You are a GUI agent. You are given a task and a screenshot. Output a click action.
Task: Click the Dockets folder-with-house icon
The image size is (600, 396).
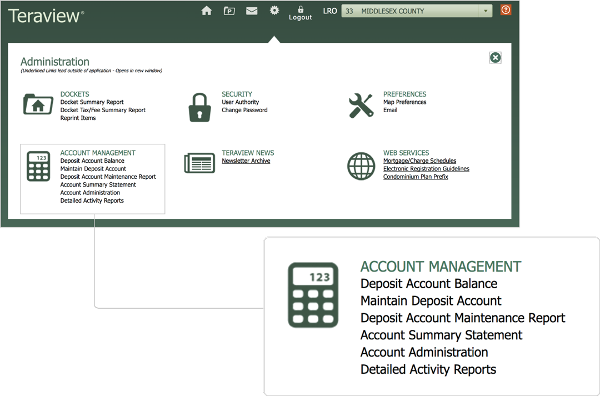tap(38, 104)
